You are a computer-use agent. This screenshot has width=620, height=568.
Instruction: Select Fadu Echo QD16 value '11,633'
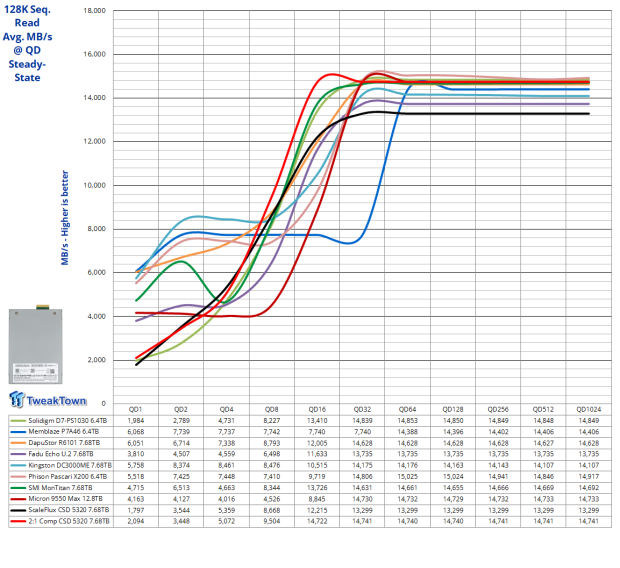[317, 454]
